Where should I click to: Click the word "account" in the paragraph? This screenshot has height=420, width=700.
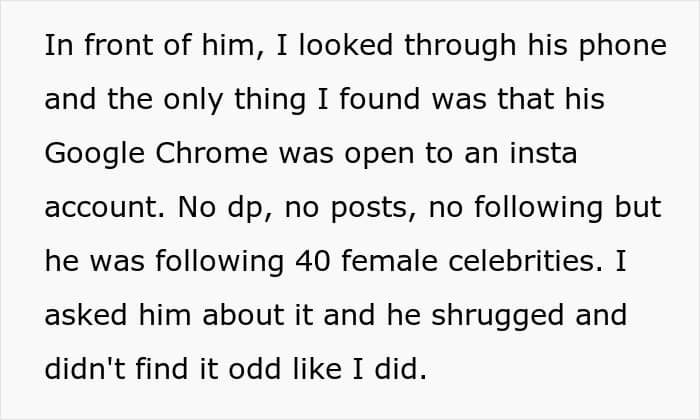coord(97,209)
